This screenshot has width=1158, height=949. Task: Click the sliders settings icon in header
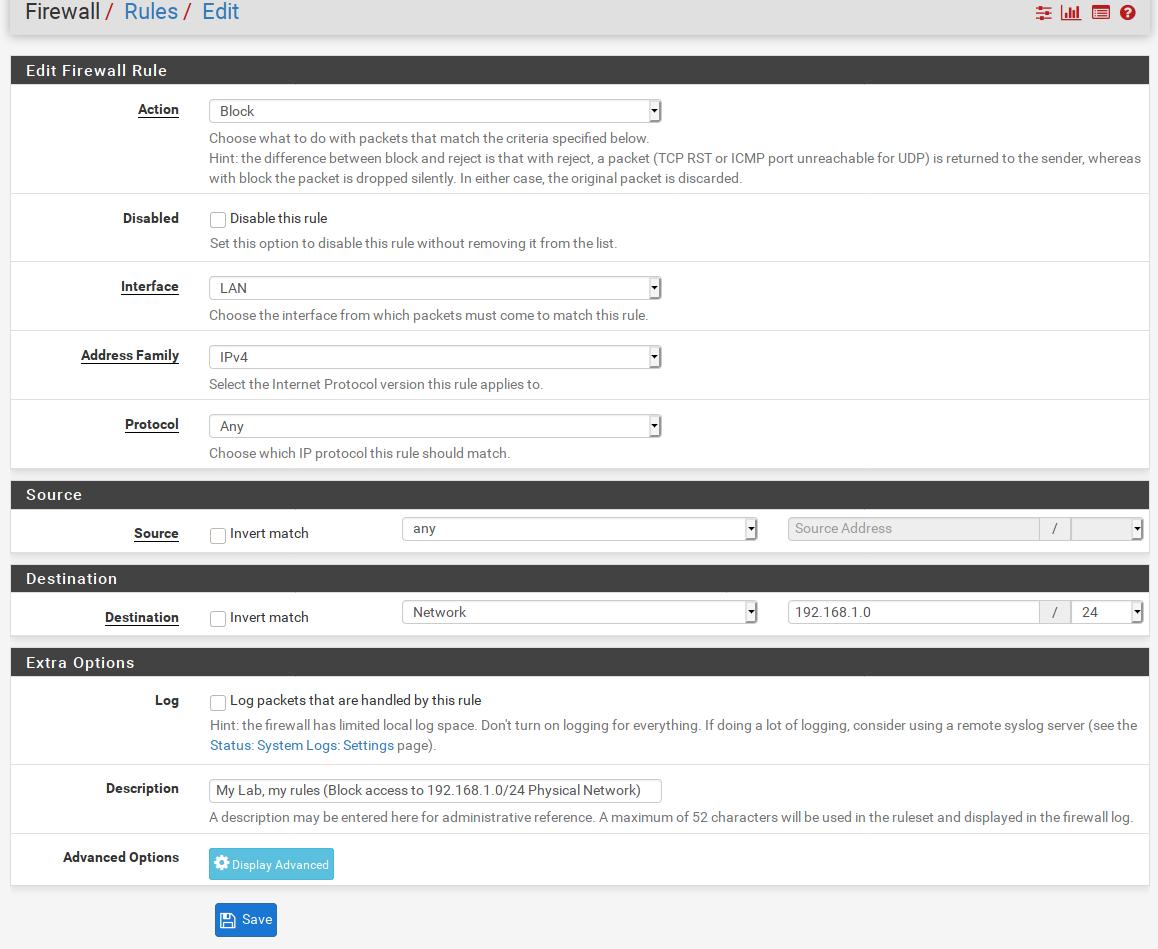1043,13
